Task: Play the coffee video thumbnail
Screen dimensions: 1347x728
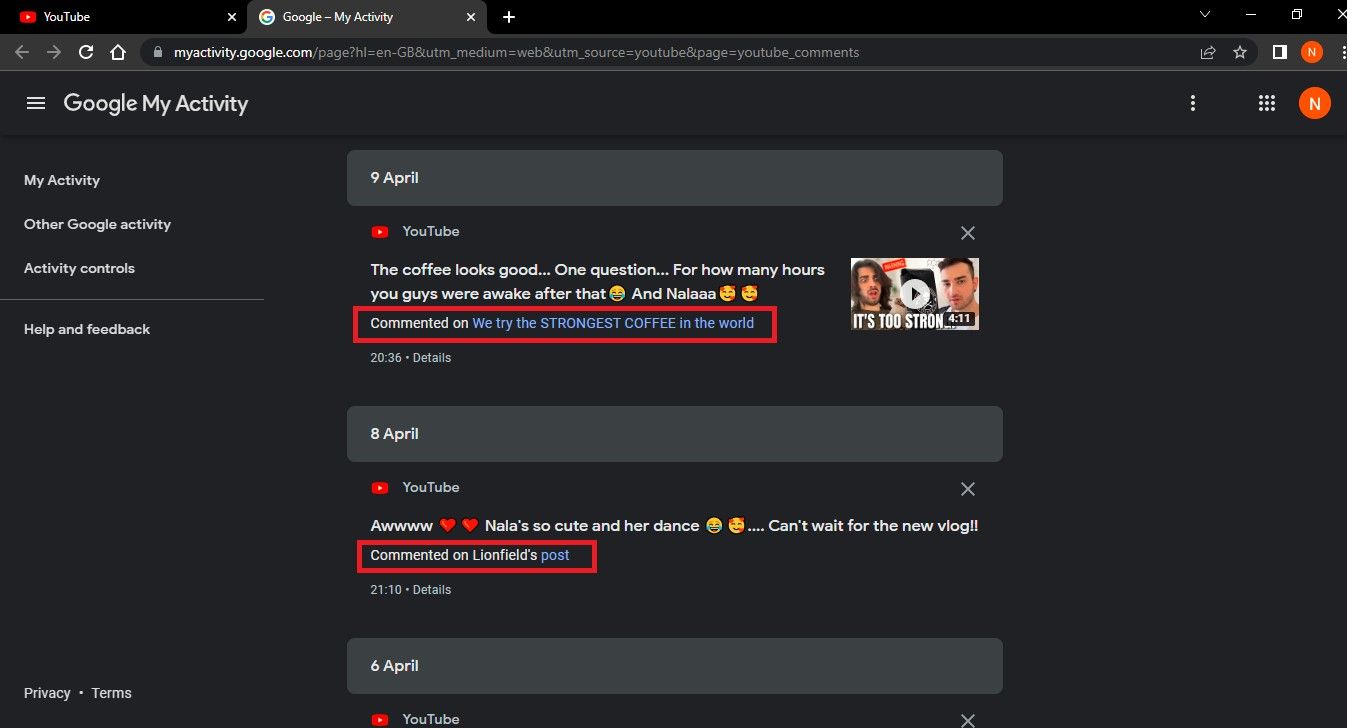Action: click(915, 294)
